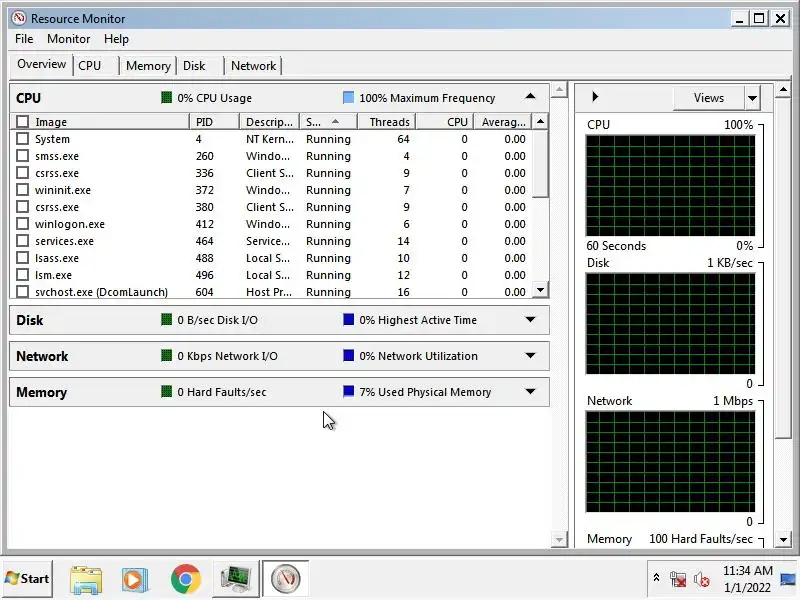Launch Windows Media Player from the taskbar
This screenshot has width=800, height=600.
click(135, 579)
